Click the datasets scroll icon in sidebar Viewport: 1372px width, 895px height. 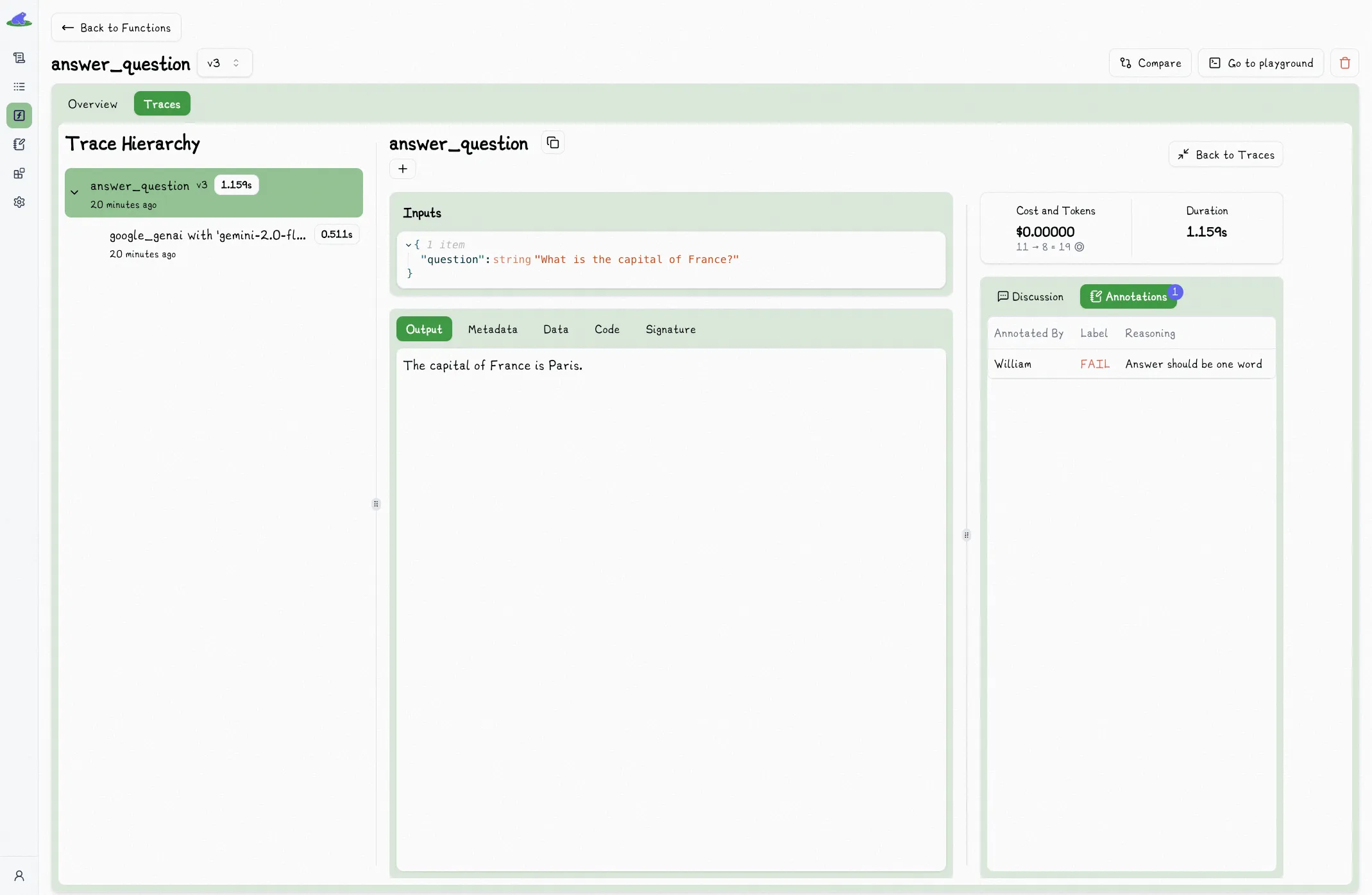pos(19,57)
